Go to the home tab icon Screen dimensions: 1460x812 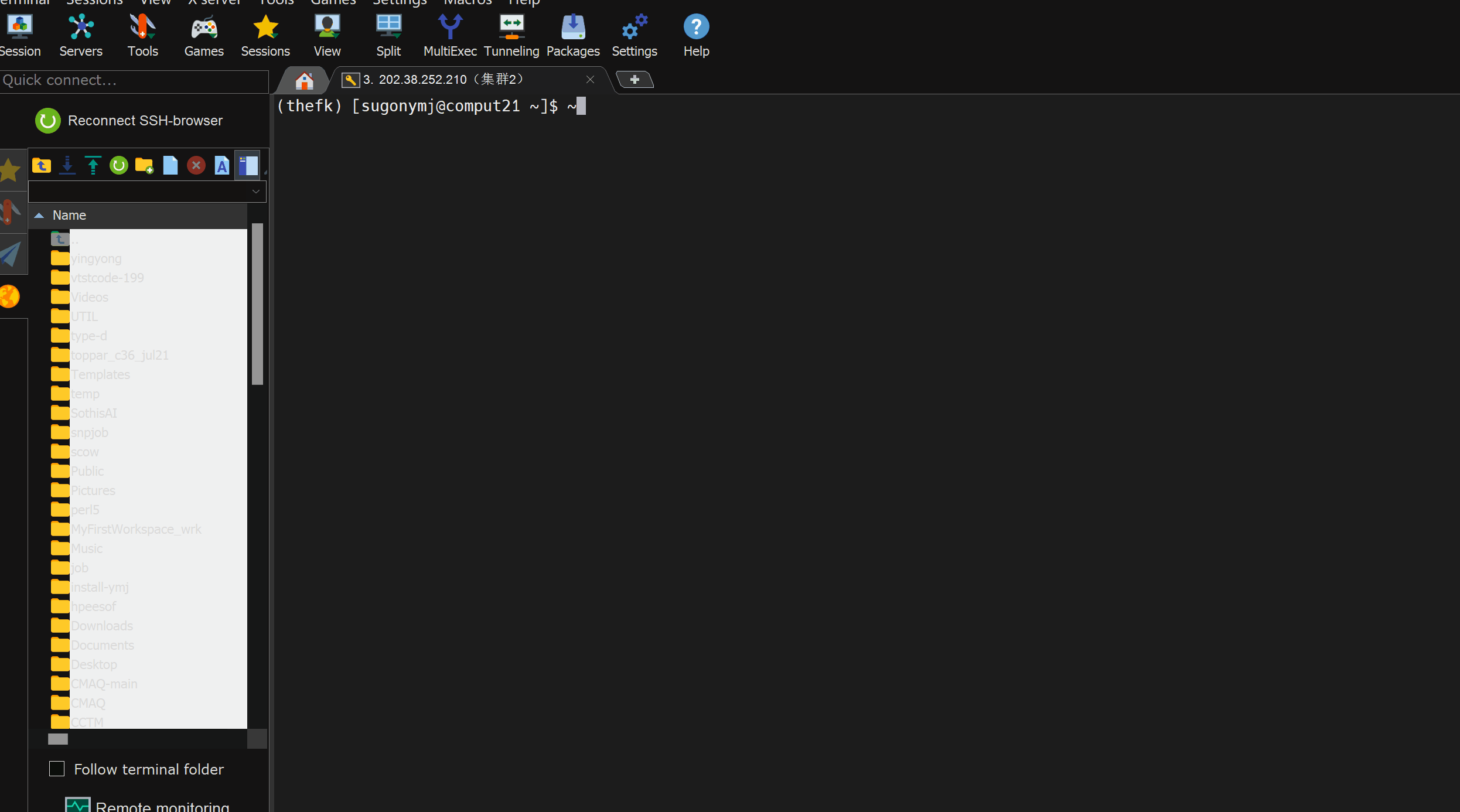tap(304, 80)
